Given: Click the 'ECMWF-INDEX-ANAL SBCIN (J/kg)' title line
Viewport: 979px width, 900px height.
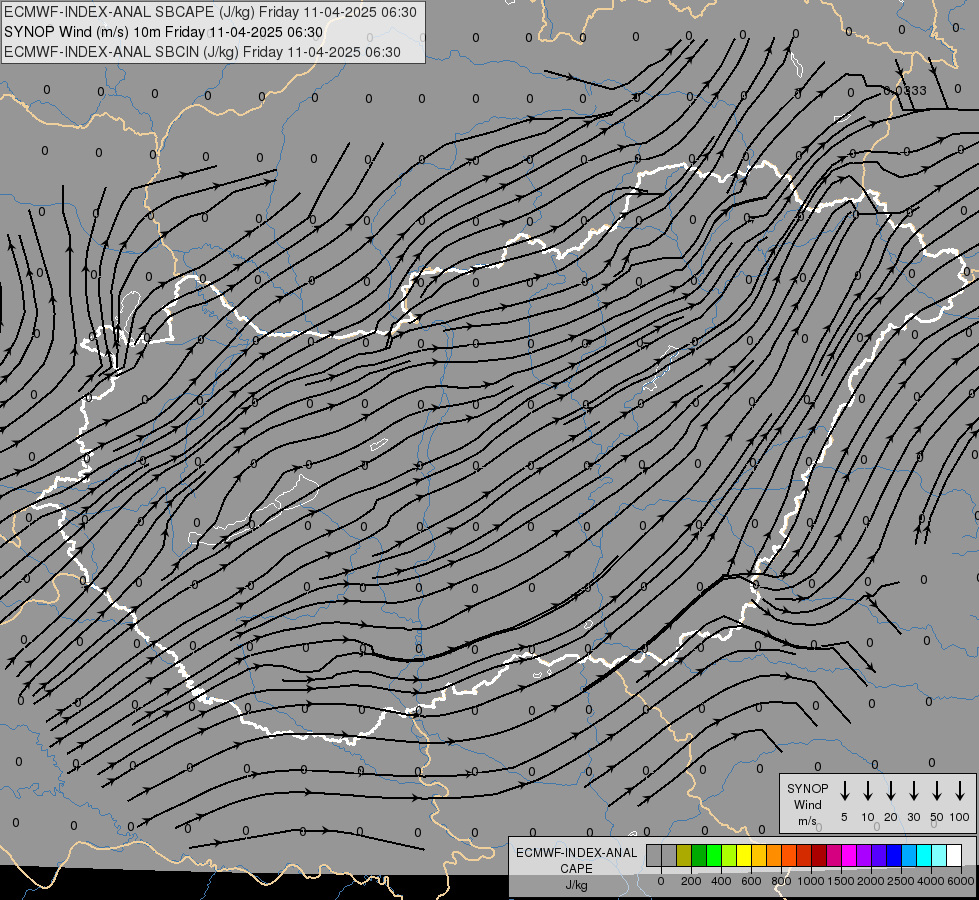Looking at the screenshot, I should [x=202, y=52].
